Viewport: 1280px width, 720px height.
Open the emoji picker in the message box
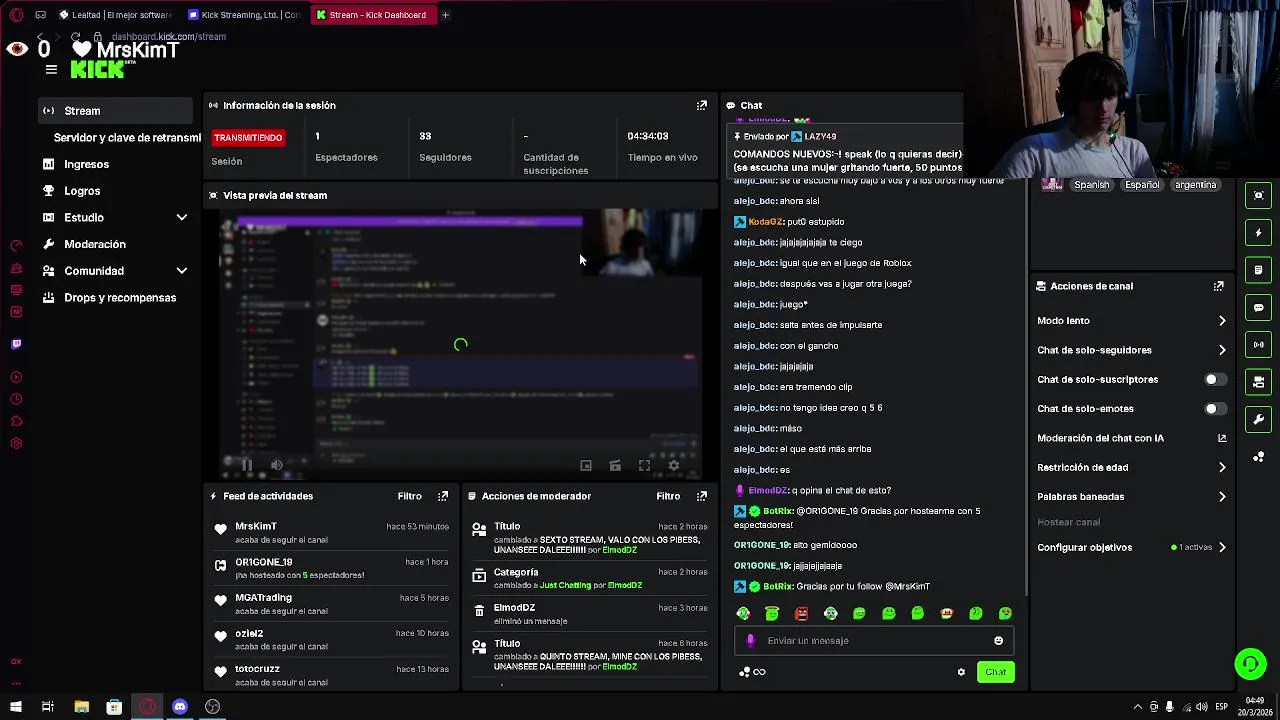point(998,641)
